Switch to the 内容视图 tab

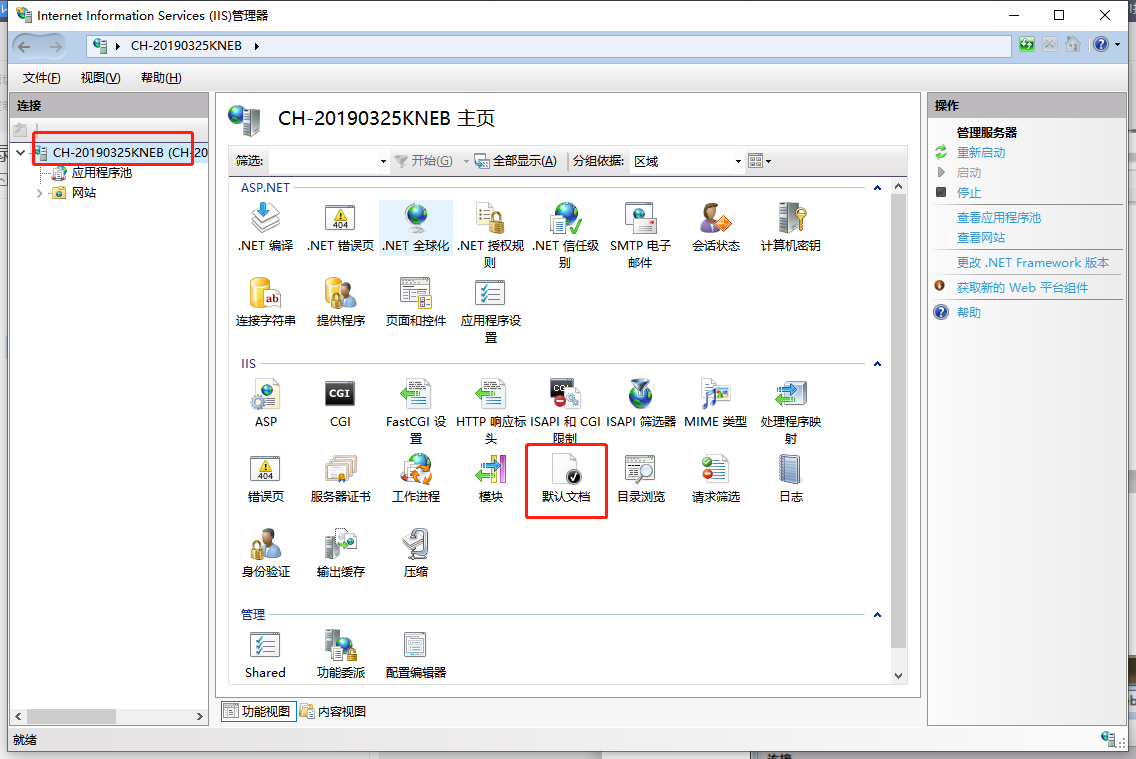(331, 711)
